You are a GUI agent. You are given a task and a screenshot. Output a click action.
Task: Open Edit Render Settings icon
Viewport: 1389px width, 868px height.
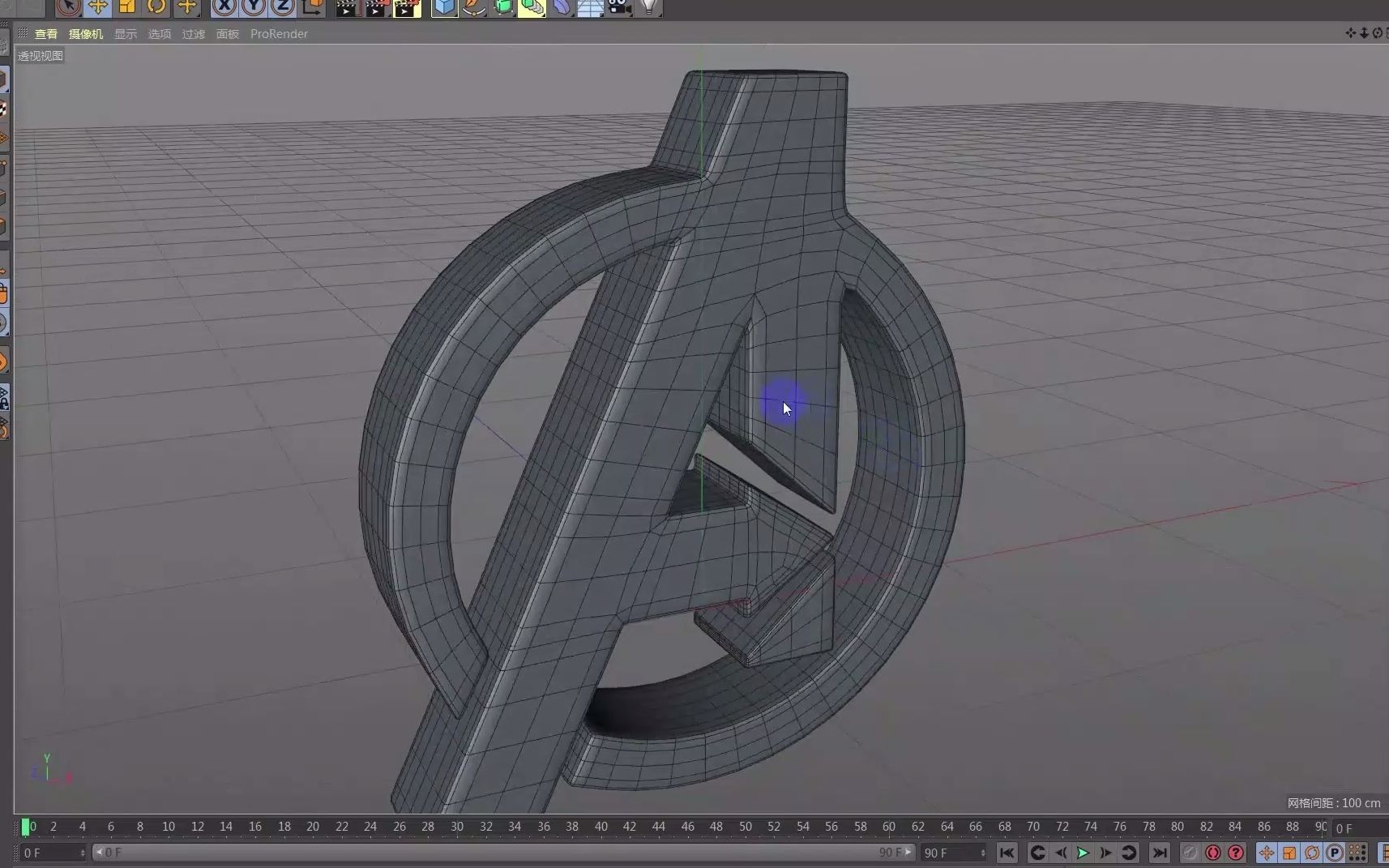tap(407, 7)
